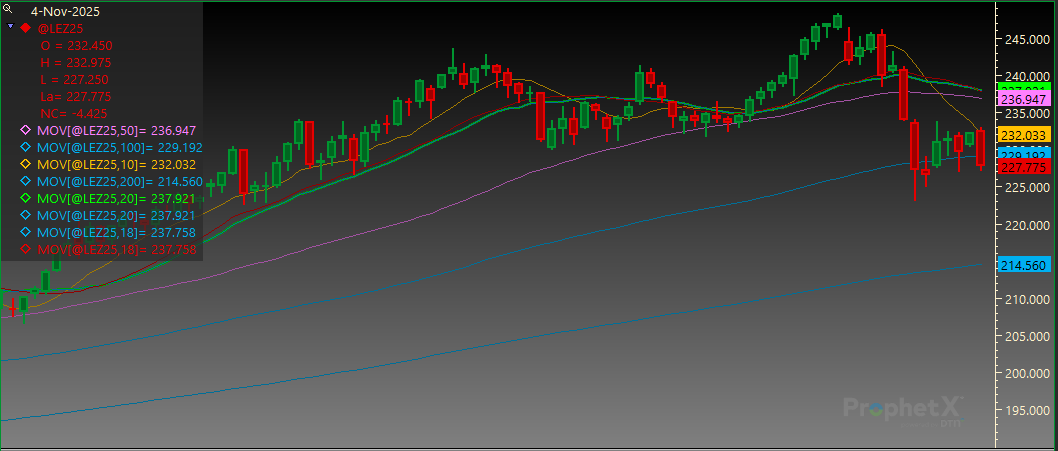
Task: Click the pink diamond for the 50-period MOV
Action: tap(26, 130)
